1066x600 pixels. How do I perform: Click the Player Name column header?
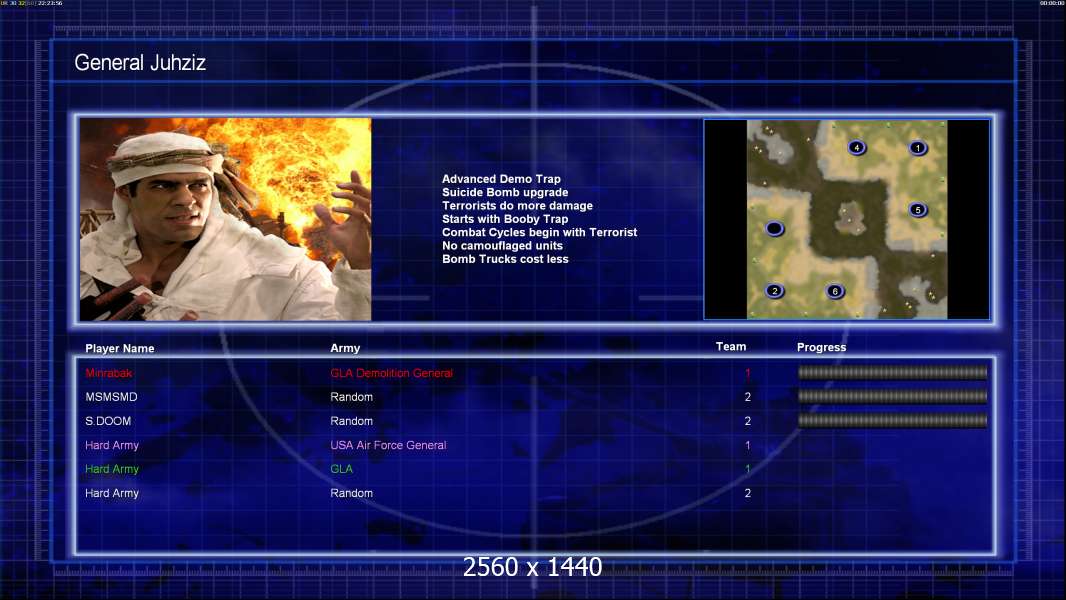coord(120,349)
